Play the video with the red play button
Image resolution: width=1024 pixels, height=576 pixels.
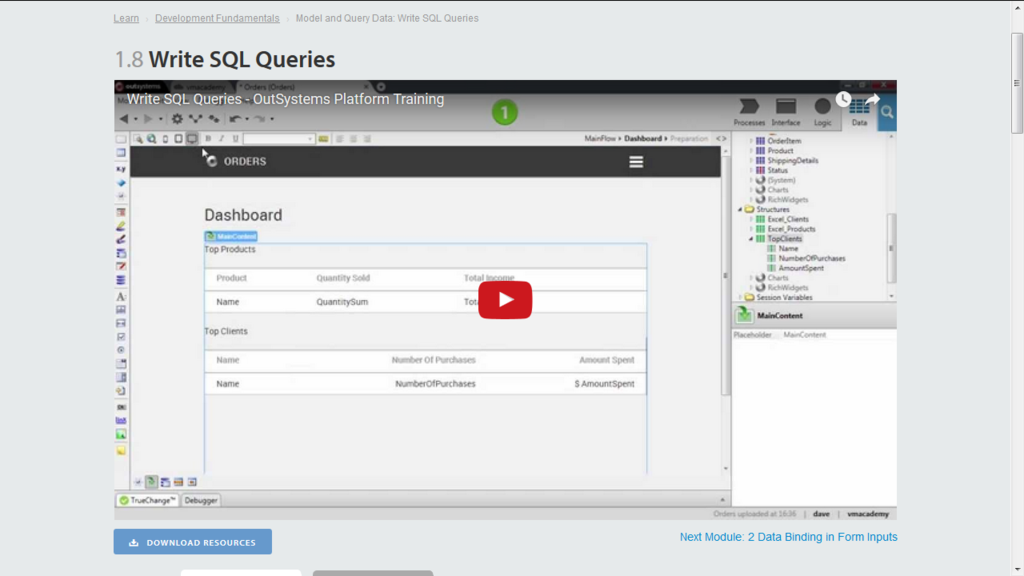505,299
